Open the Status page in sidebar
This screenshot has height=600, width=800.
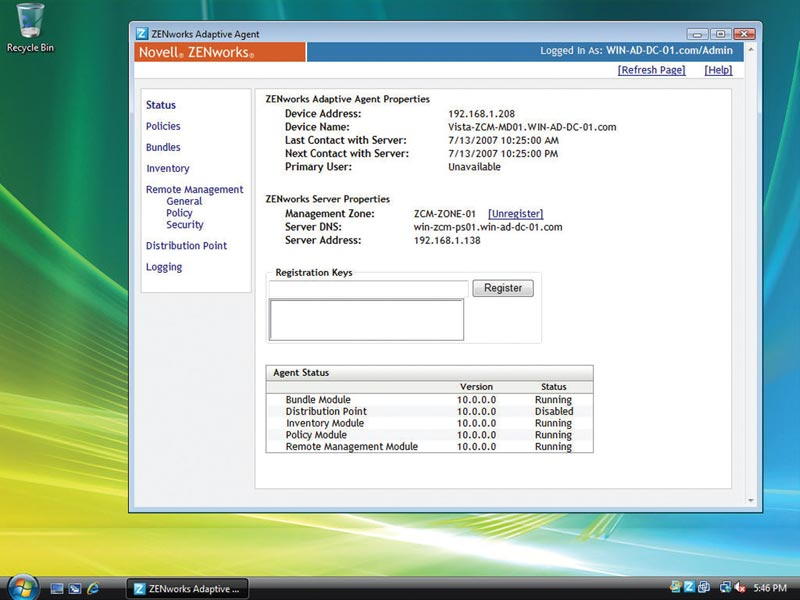click(161, 105)
